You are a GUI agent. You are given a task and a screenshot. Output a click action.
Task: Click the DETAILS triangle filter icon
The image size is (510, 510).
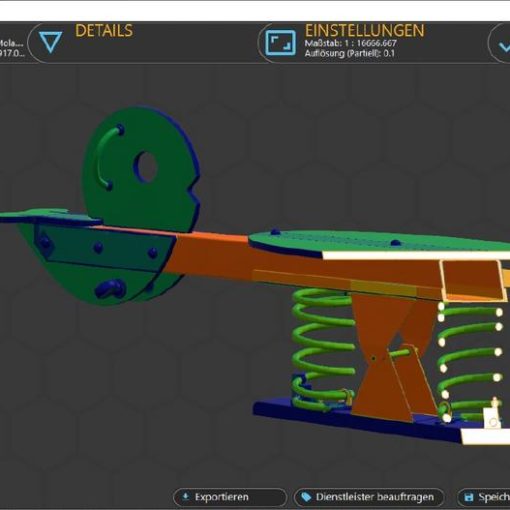point(50,42)
